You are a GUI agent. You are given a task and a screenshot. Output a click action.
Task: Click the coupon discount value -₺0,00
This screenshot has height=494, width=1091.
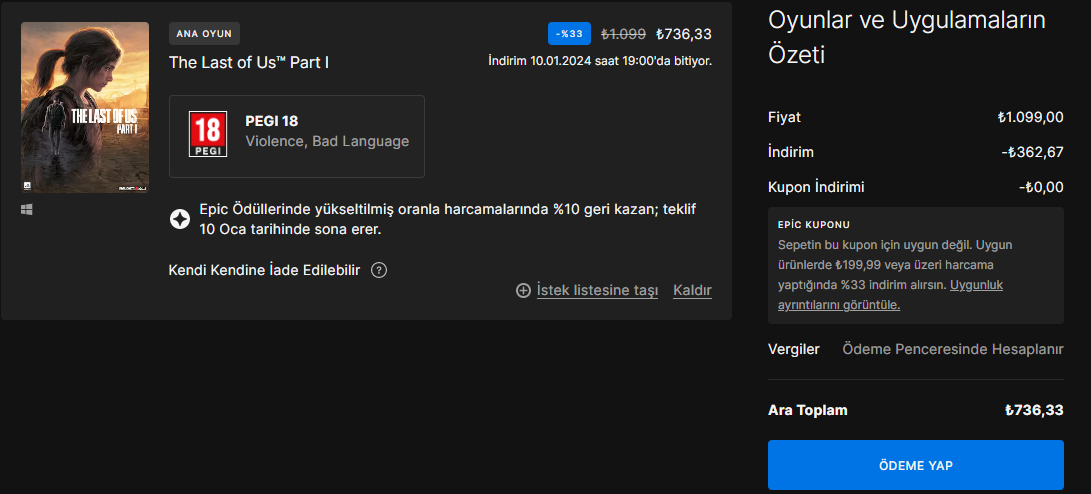[1041, 187]
